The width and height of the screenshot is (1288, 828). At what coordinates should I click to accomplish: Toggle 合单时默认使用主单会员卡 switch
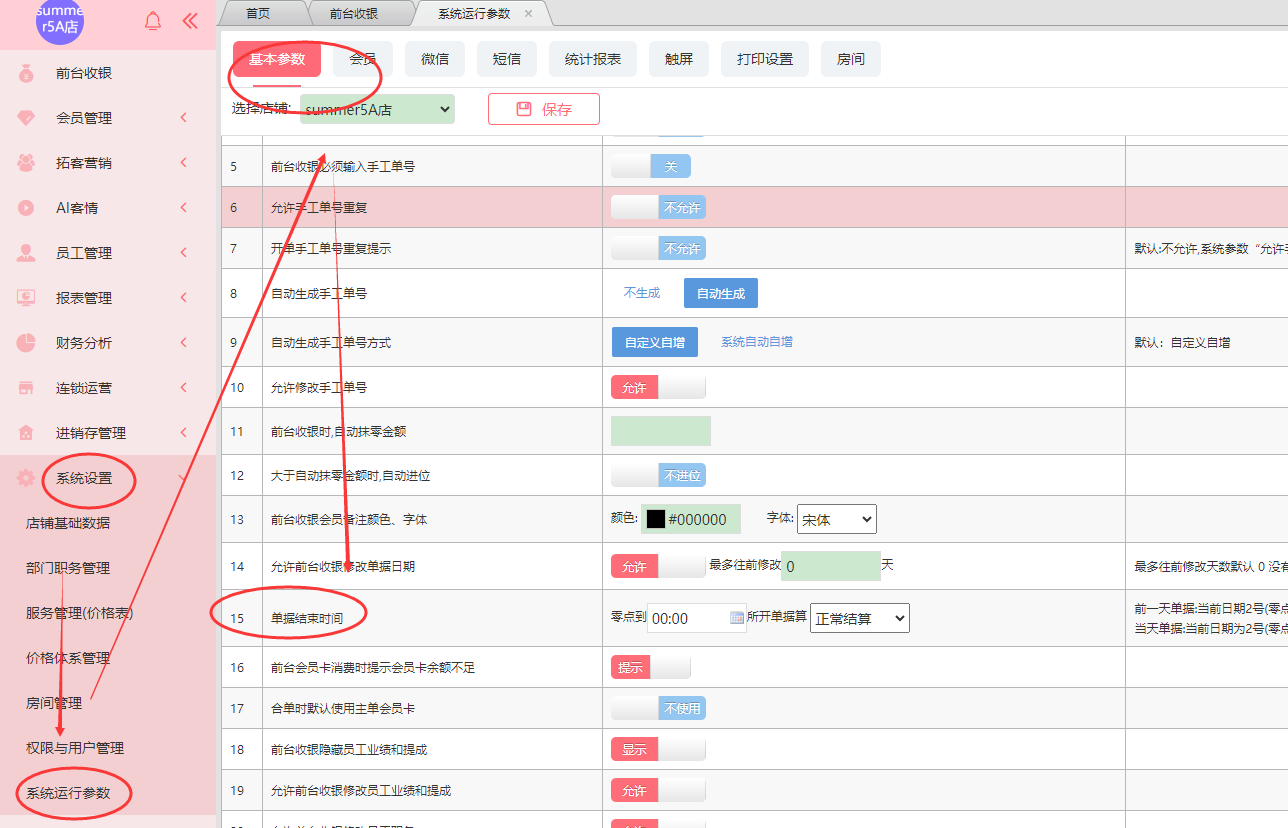658,708
